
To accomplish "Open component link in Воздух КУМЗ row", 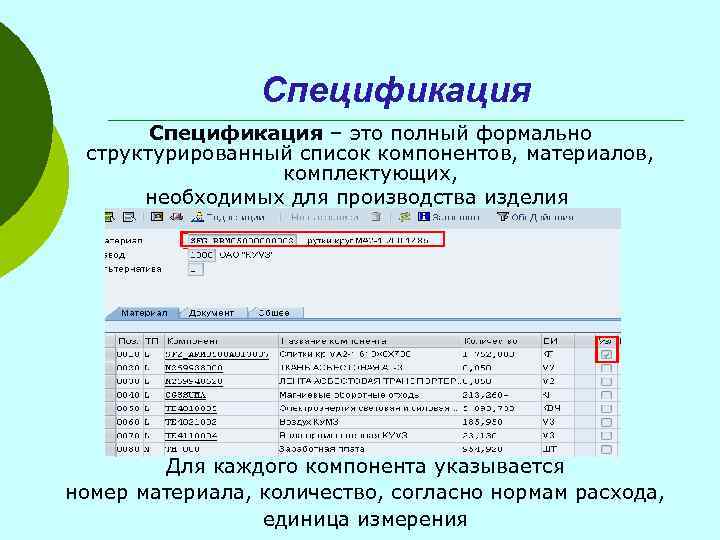I will point(191,422).
